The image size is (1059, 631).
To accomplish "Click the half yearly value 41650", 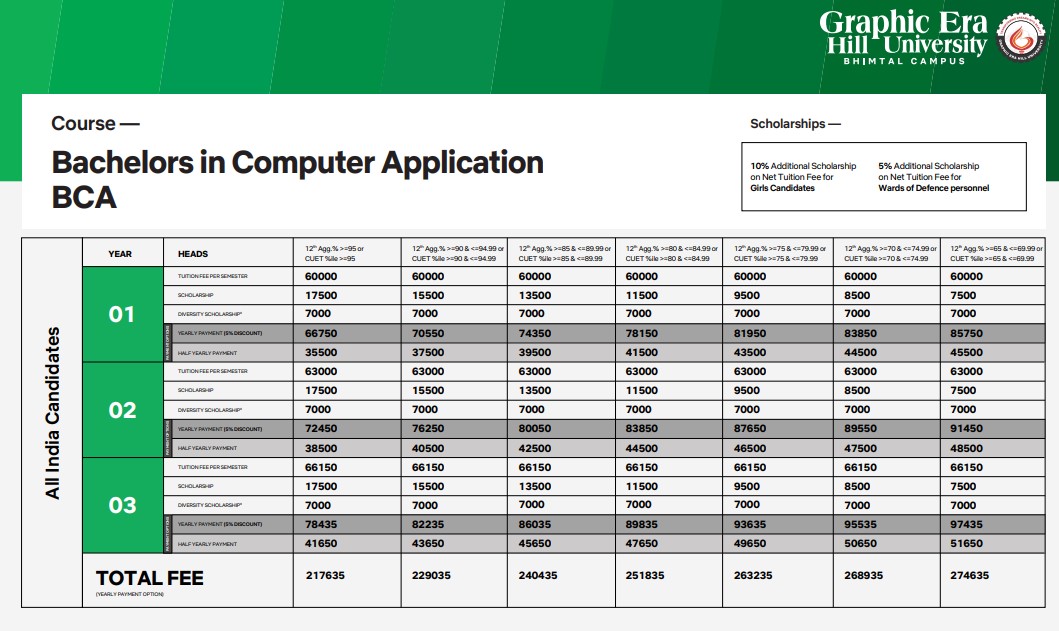I will point(321,543).
